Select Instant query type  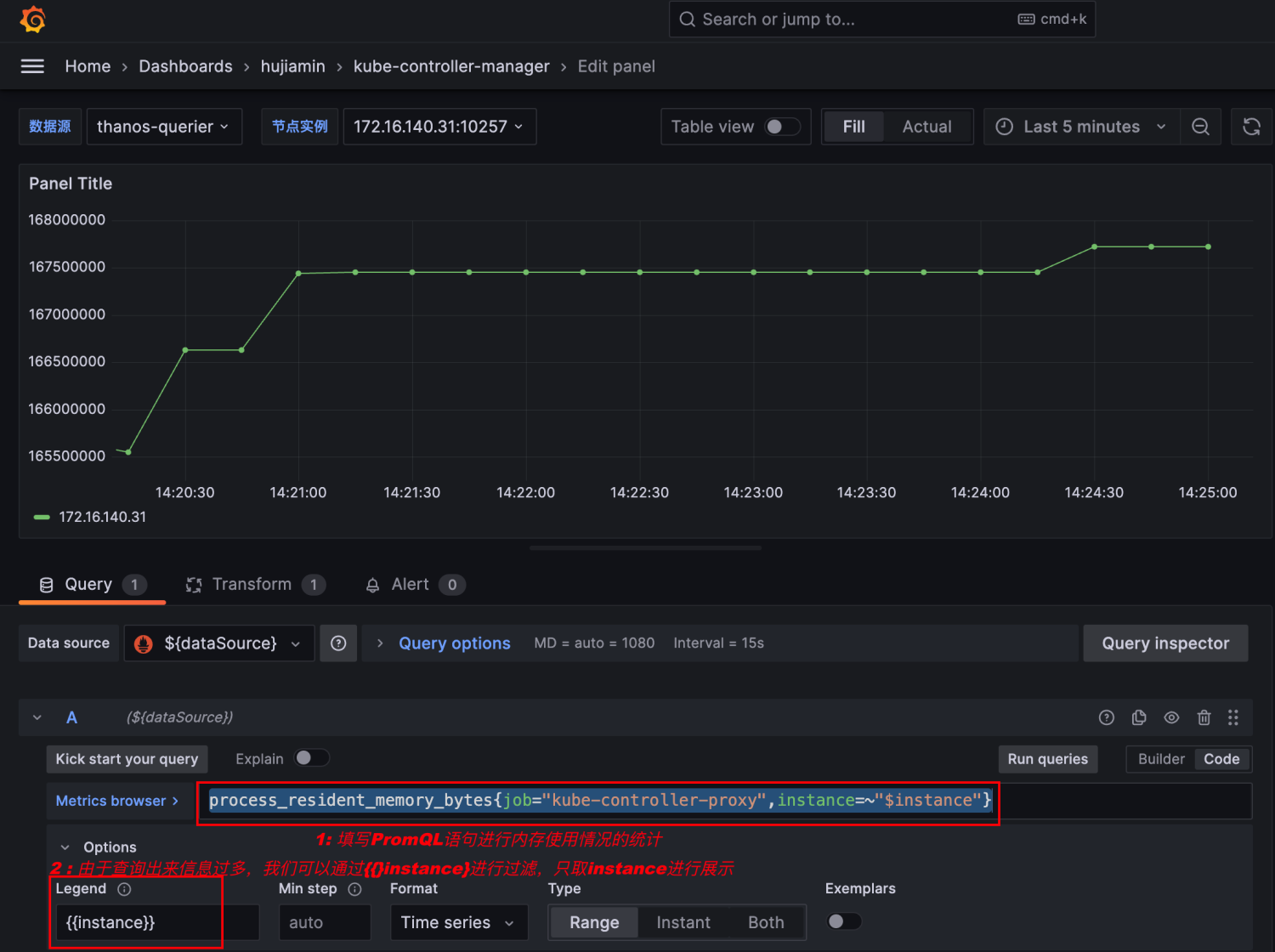click(x=683, y=922)
